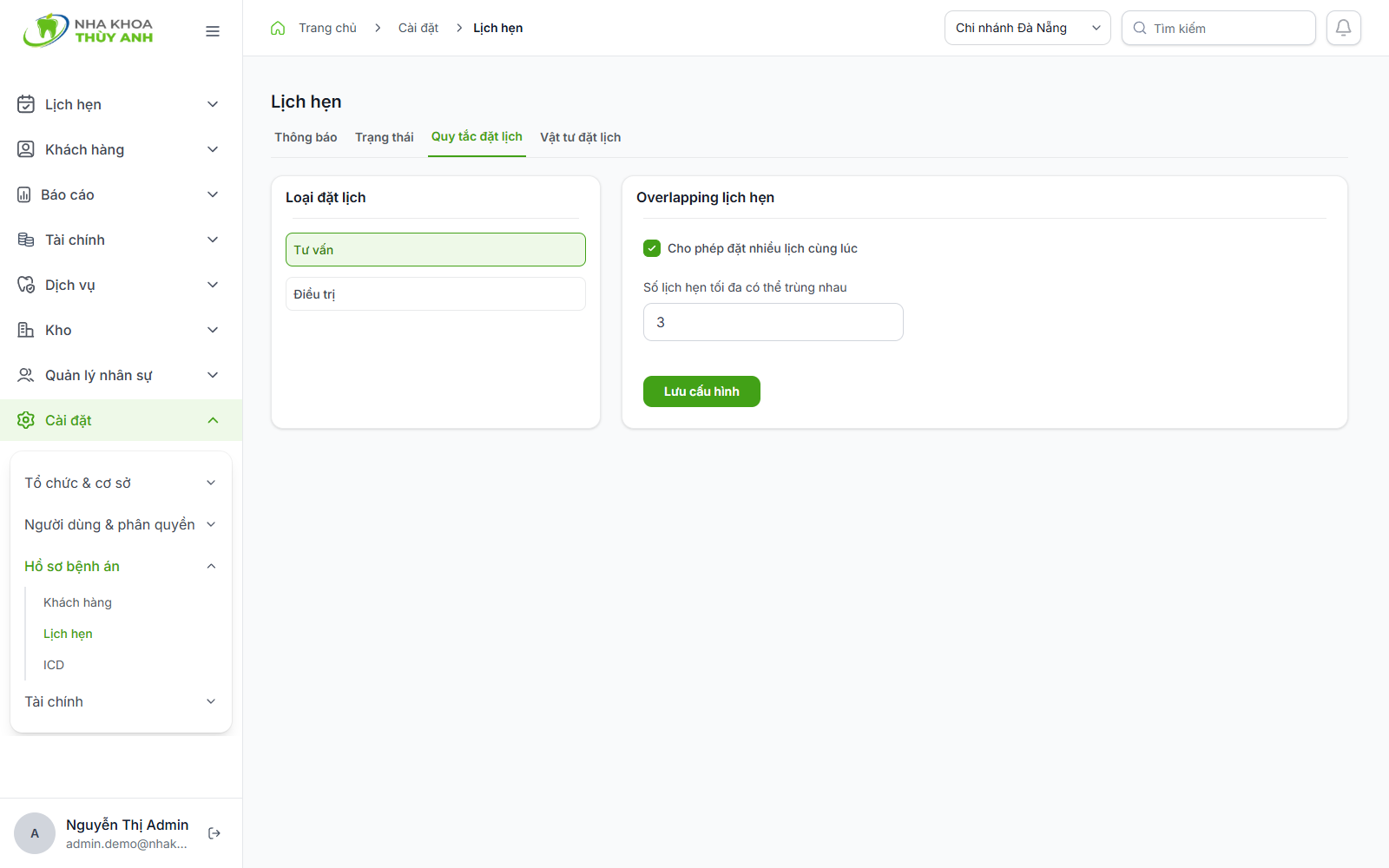Expand the Tài chính settings submenu chevron
Viewport: 1389px width, 868px height.
[211, 701]
